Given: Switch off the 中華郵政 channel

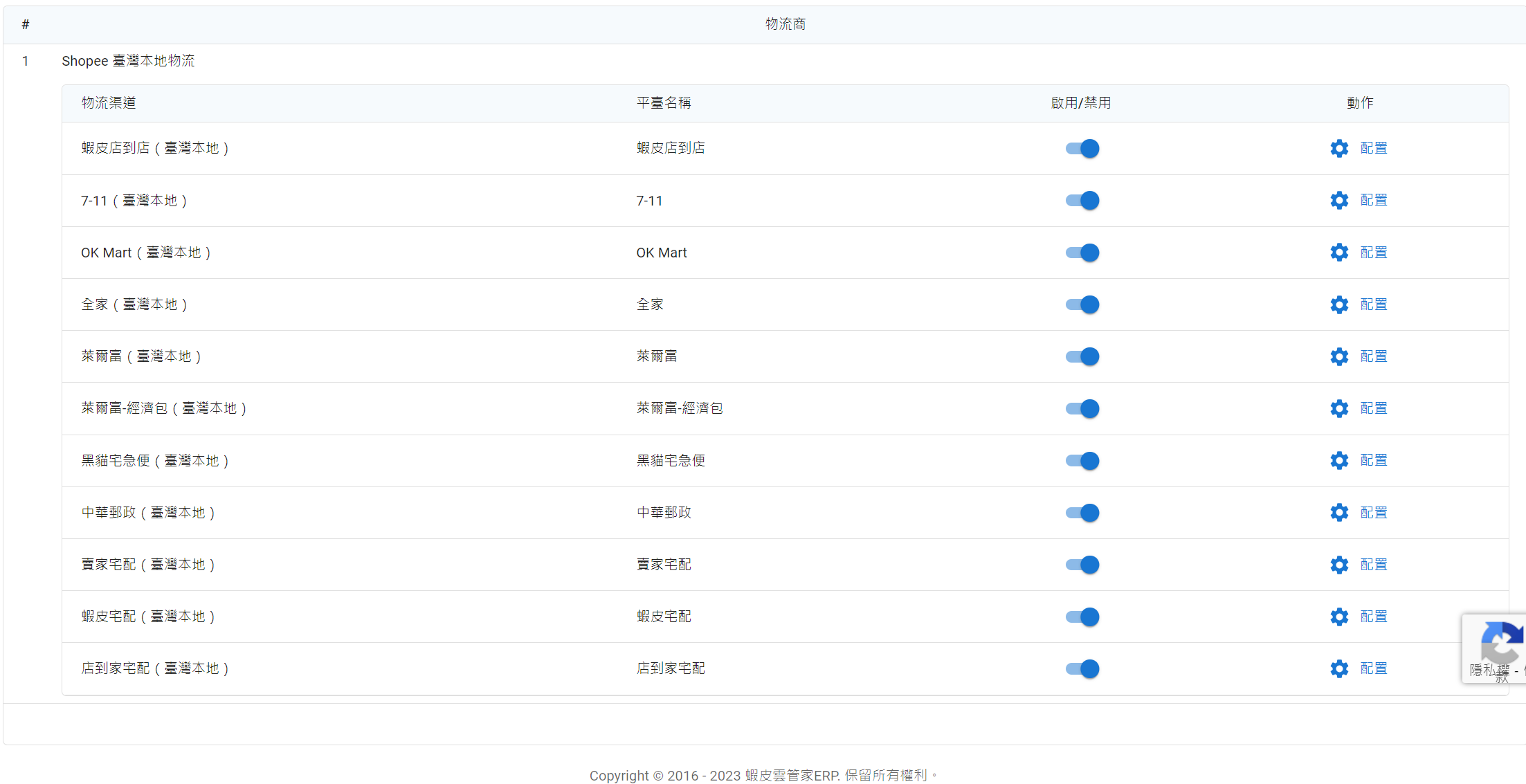Looking at the screenshot, I should click(1082, 512).
